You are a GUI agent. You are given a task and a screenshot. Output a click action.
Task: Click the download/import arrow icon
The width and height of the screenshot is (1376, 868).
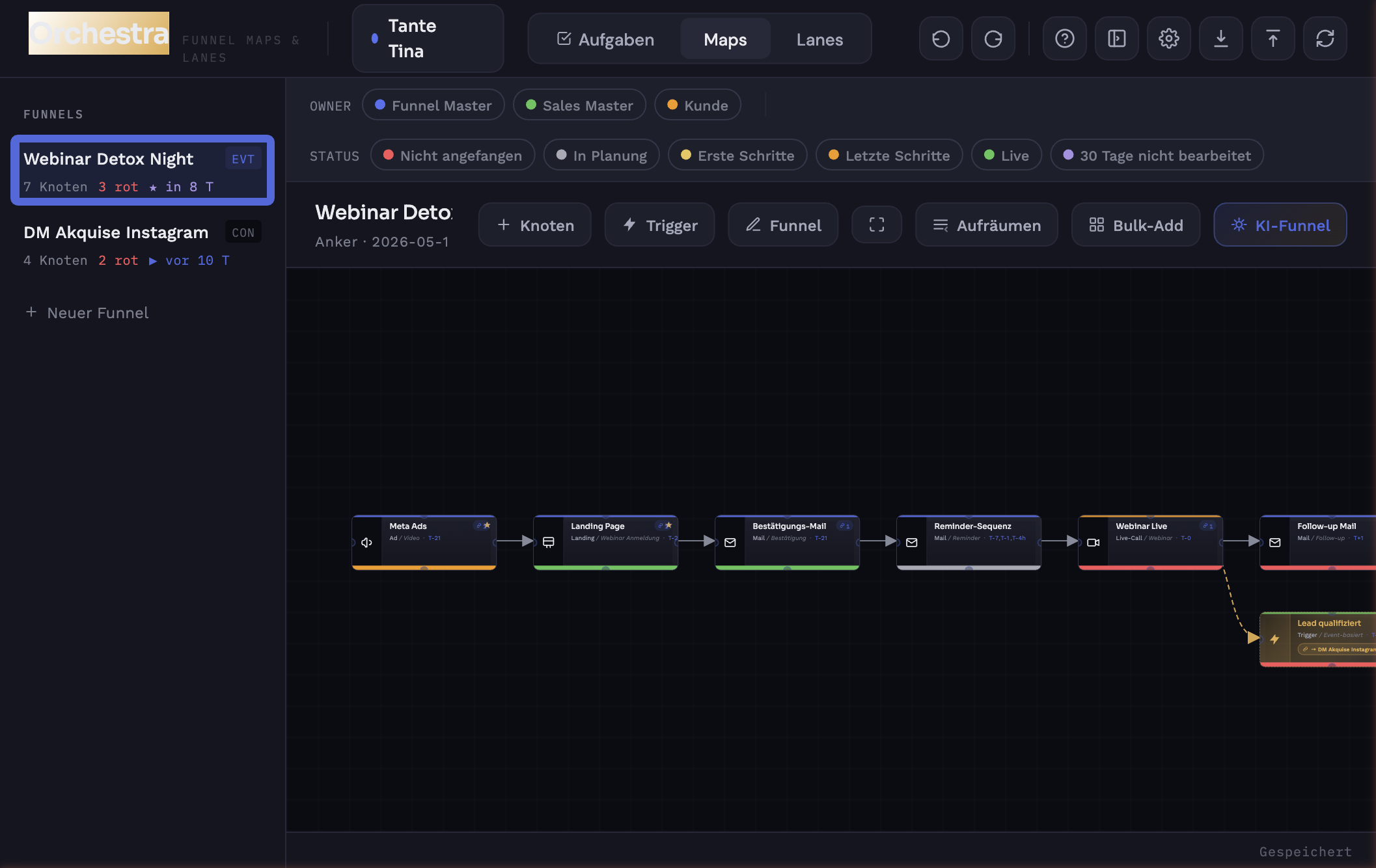pyautogui.click(x=1220, y=39)
